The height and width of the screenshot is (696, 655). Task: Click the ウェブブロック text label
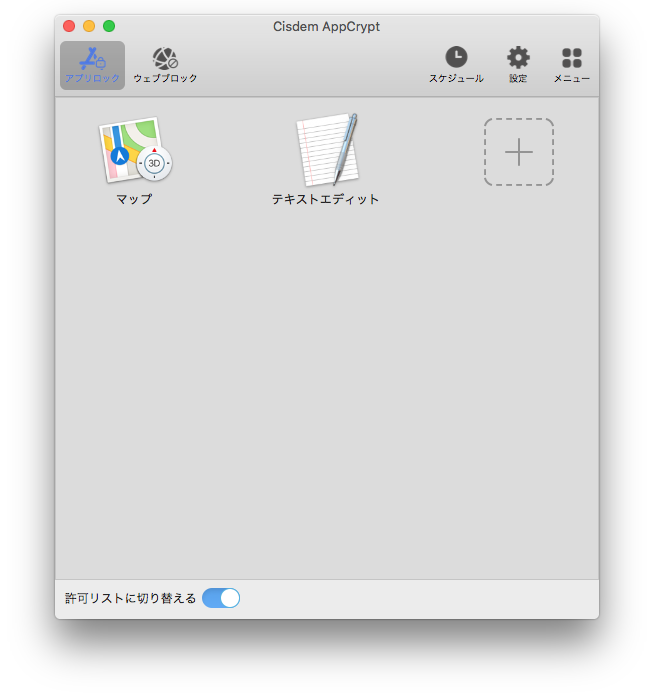coord(165,78)
